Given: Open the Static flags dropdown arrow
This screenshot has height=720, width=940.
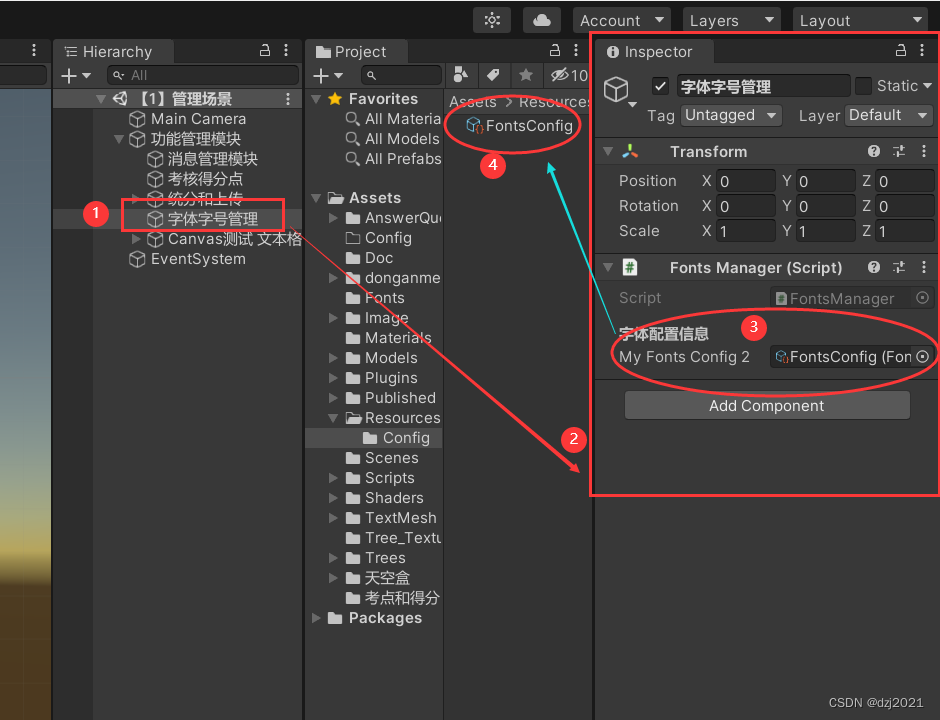Looking at the screenshot, I should tap(927, 86).
